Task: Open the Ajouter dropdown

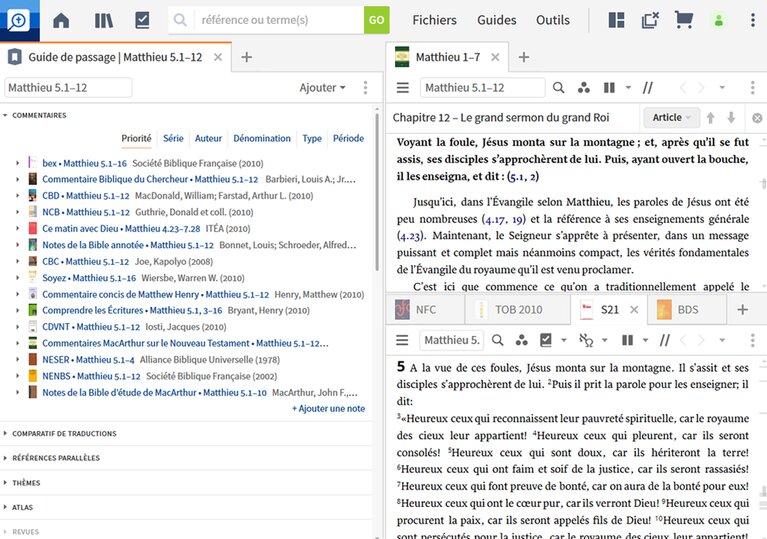Action: point(323,88)
